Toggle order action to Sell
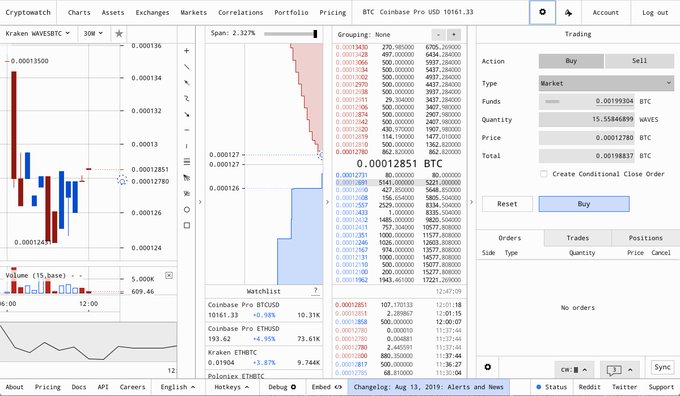The height and width of the screenshot is (396, 680). tap(639, 61)
